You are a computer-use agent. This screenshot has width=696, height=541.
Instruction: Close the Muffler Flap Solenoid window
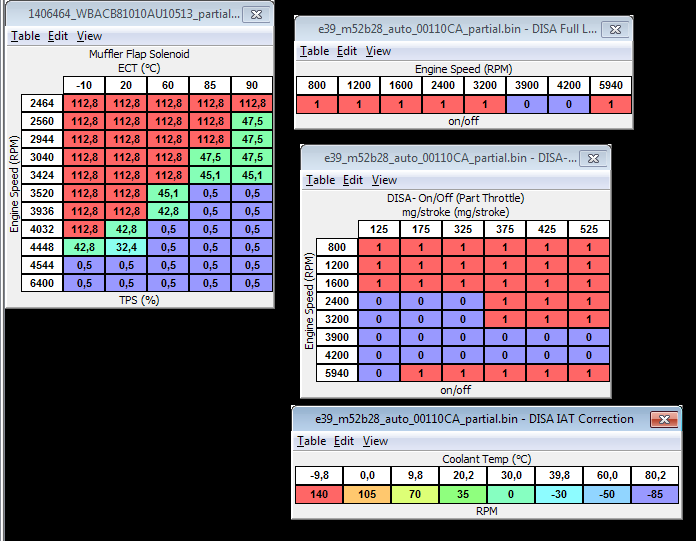click(255, 15)
